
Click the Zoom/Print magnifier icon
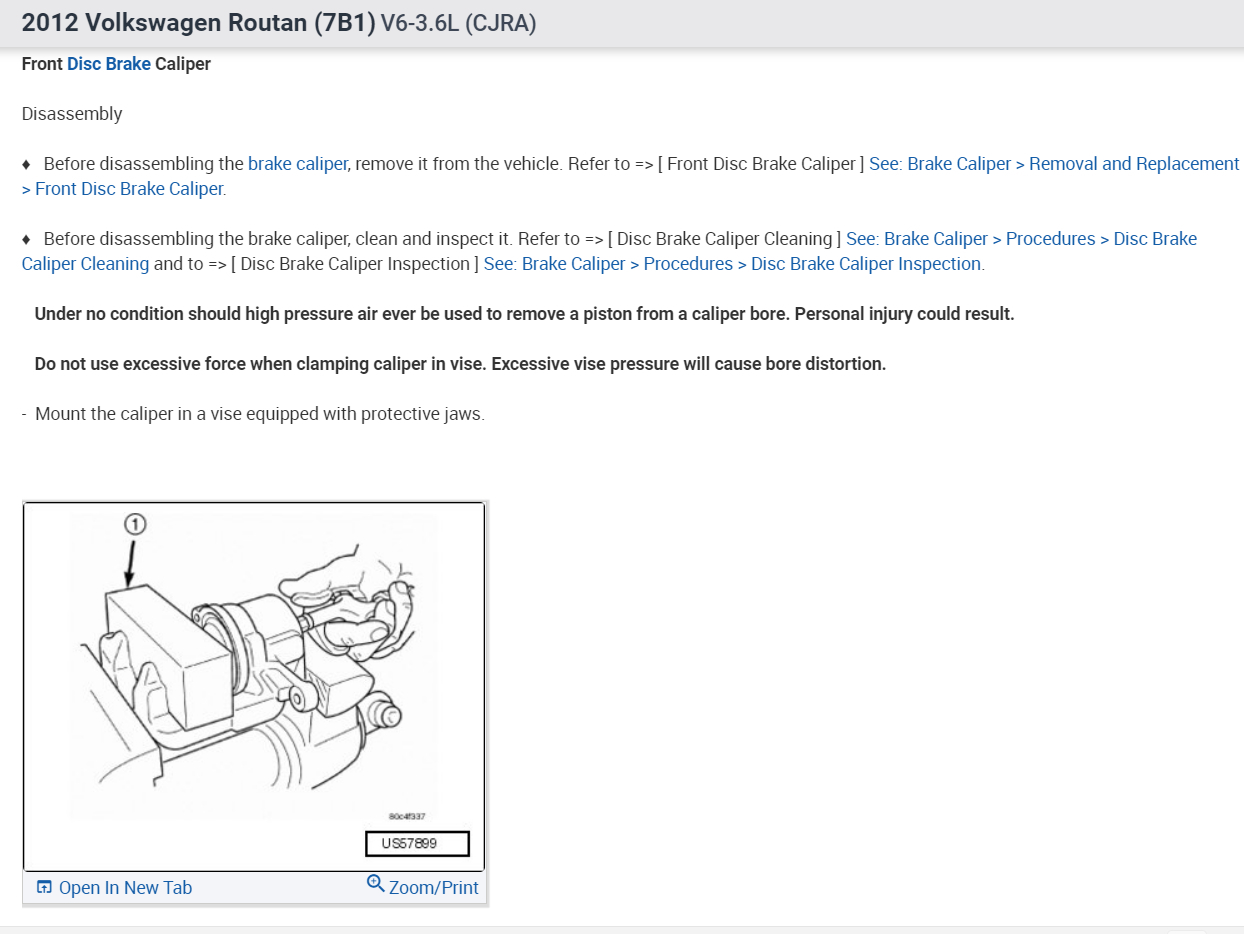[x=376, y=884]
